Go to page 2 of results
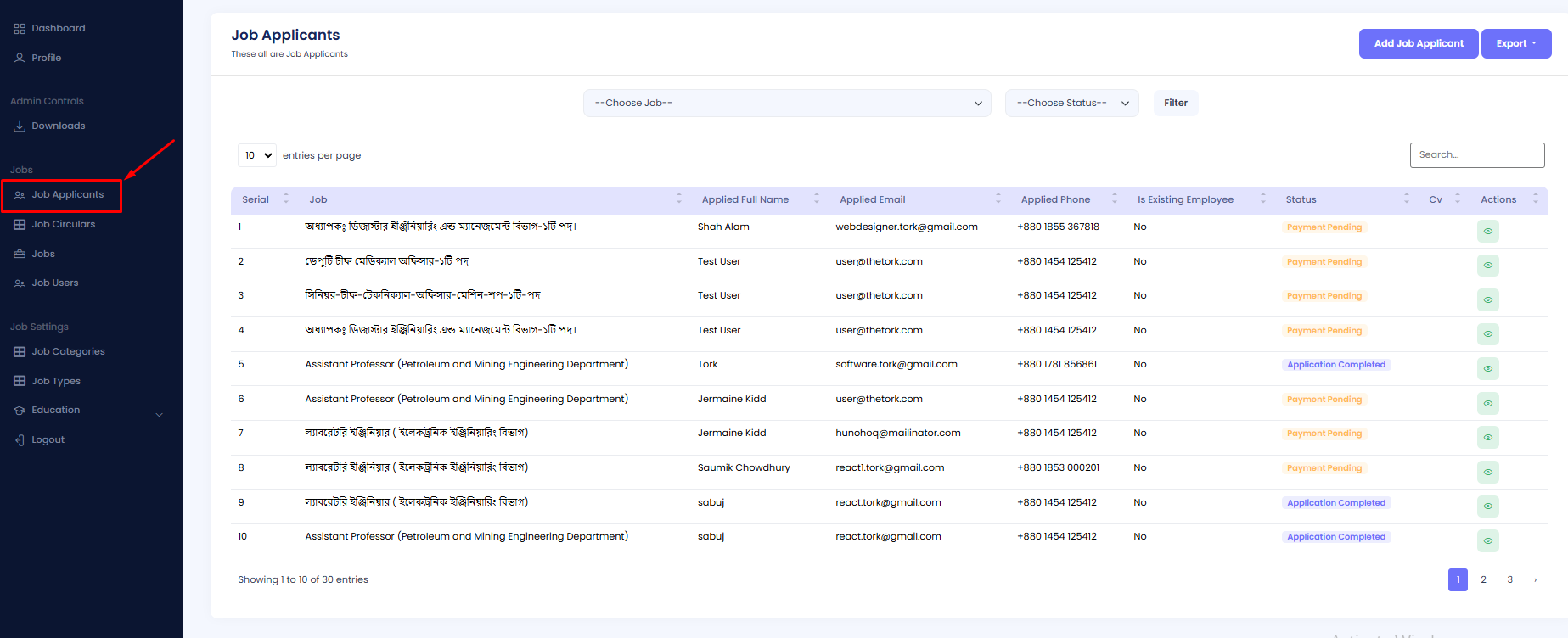The height and width of the screenshot is (638, 1568). click(1483, 579)
